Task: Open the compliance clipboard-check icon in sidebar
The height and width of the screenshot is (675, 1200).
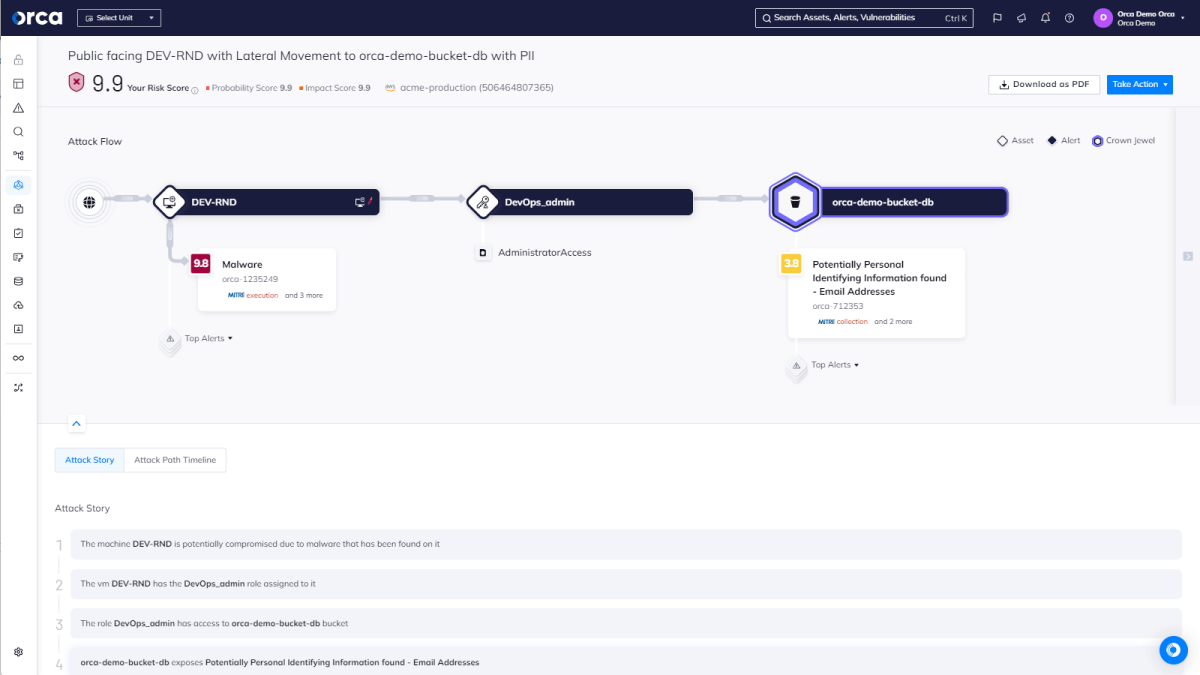Action: pos(18,233)
